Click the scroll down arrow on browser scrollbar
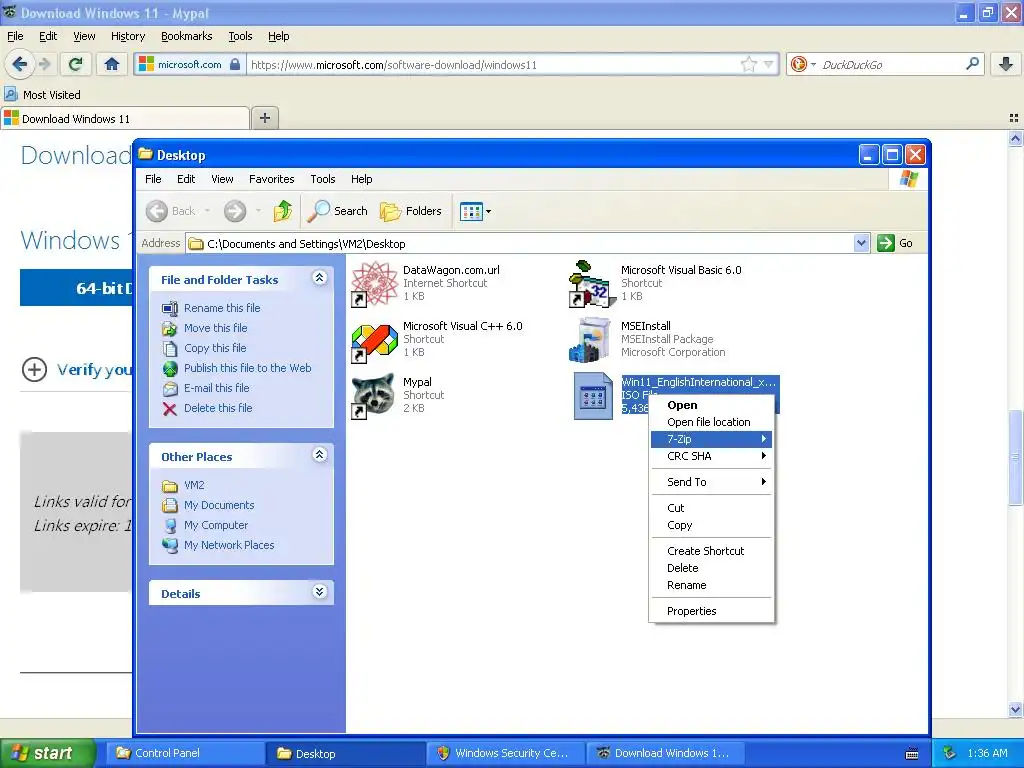The image size is (1024, 768). pyautogui.click(x=1016, y=709)
